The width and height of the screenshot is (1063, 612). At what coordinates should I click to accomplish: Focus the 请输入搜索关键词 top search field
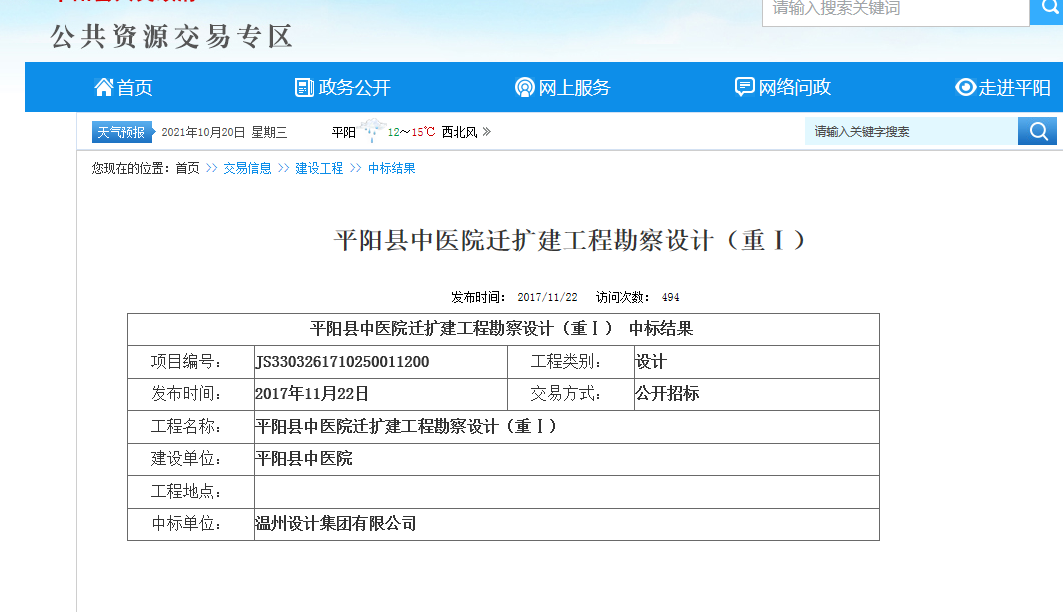pyautogui.click(x=895, y=10)
